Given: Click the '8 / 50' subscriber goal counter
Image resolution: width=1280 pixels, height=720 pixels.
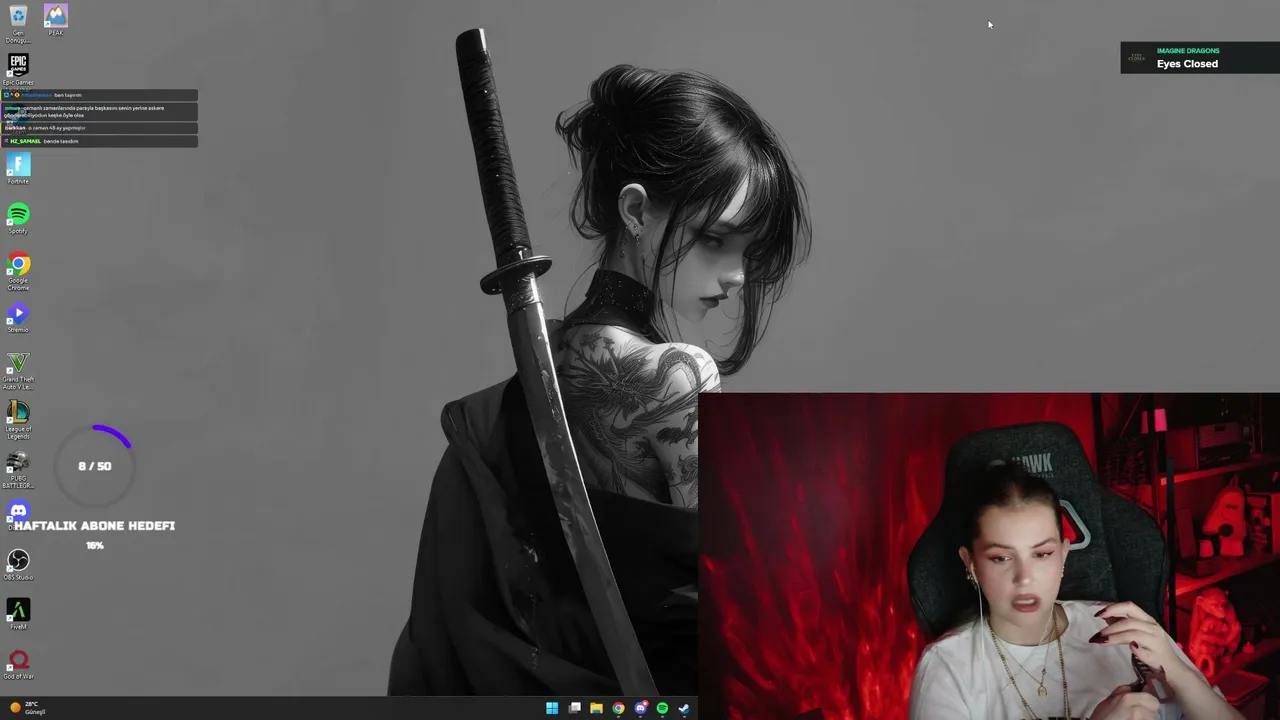Looking at the screenshot, I should [x=95, y=466].
